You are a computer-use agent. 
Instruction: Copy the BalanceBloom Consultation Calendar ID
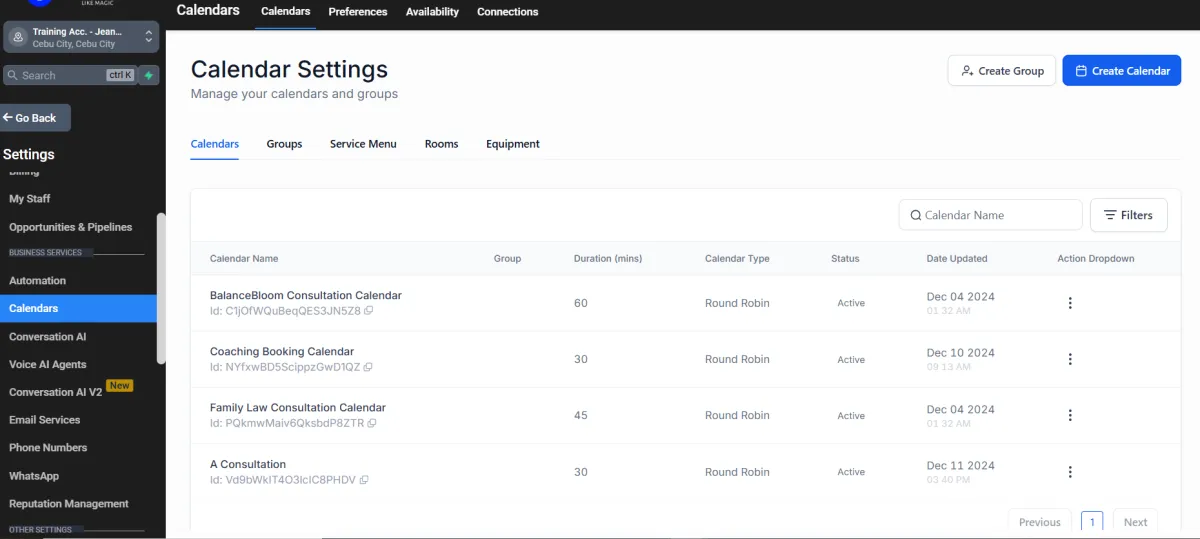pos(369,311)
